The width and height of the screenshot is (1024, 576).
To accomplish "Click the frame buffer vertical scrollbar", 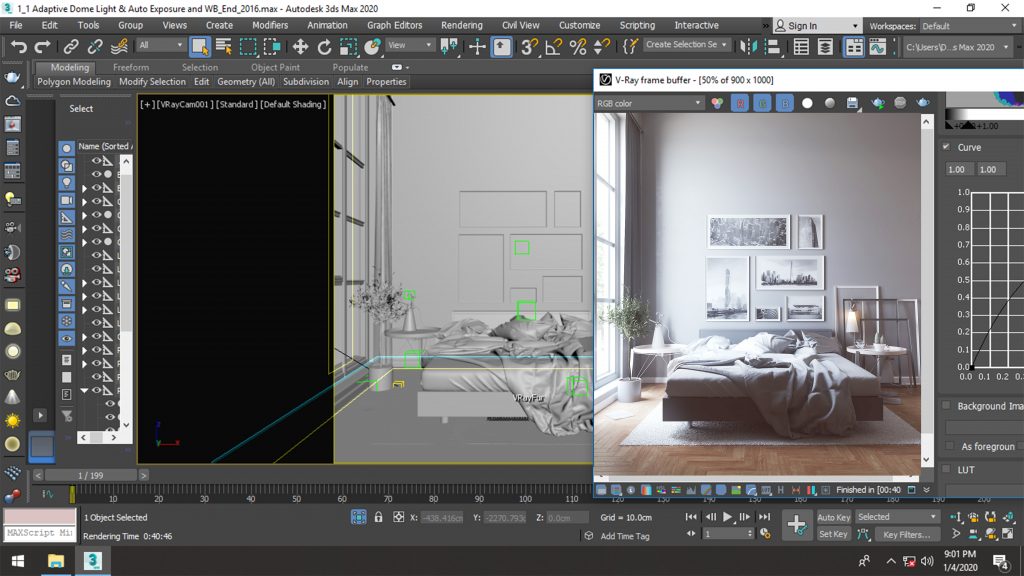I will (x=926, y=291).
